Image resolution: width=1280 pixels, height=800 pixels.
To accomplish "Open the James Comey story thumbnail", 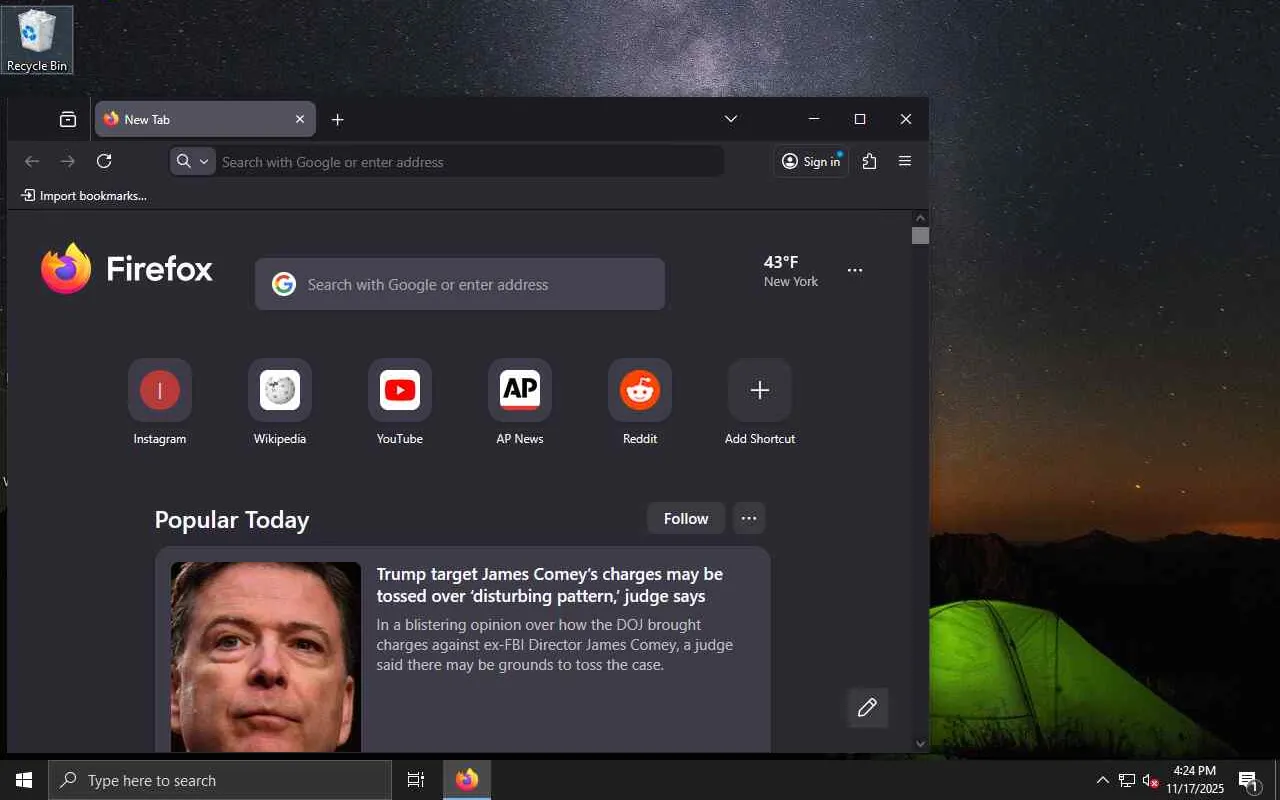I will pyautogui.click(x=266, y=657).
